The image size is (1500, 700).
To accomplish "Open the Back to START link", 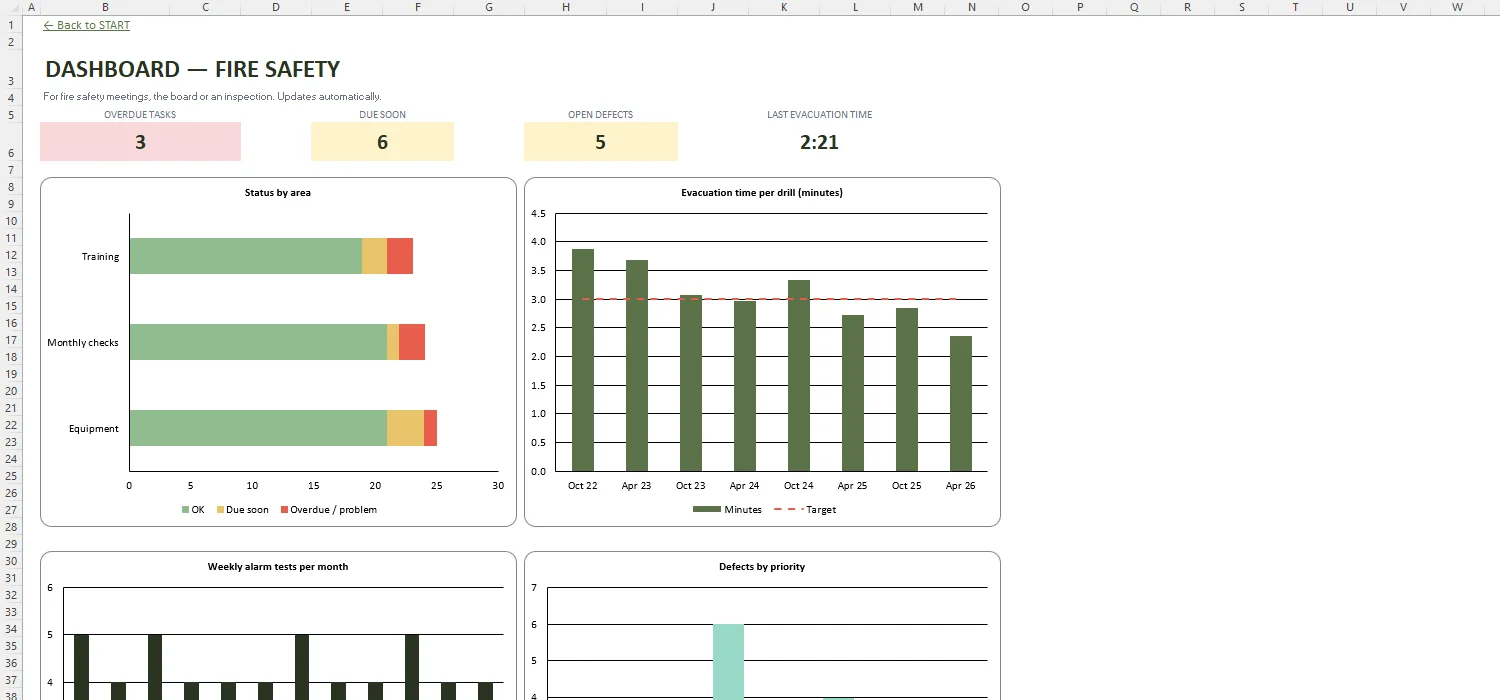I will tap(87, 25).
